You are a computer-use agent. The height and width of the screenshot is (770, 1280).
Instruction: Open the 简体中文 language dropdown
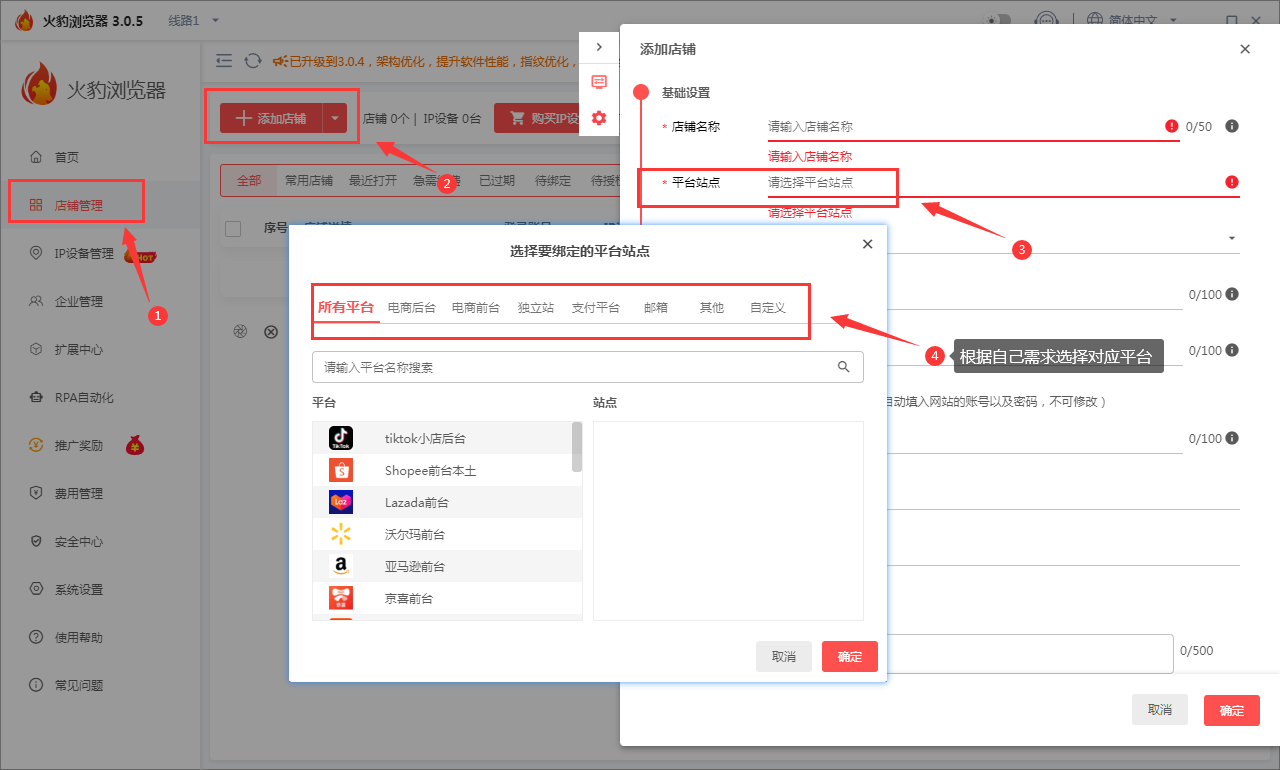1143,20
